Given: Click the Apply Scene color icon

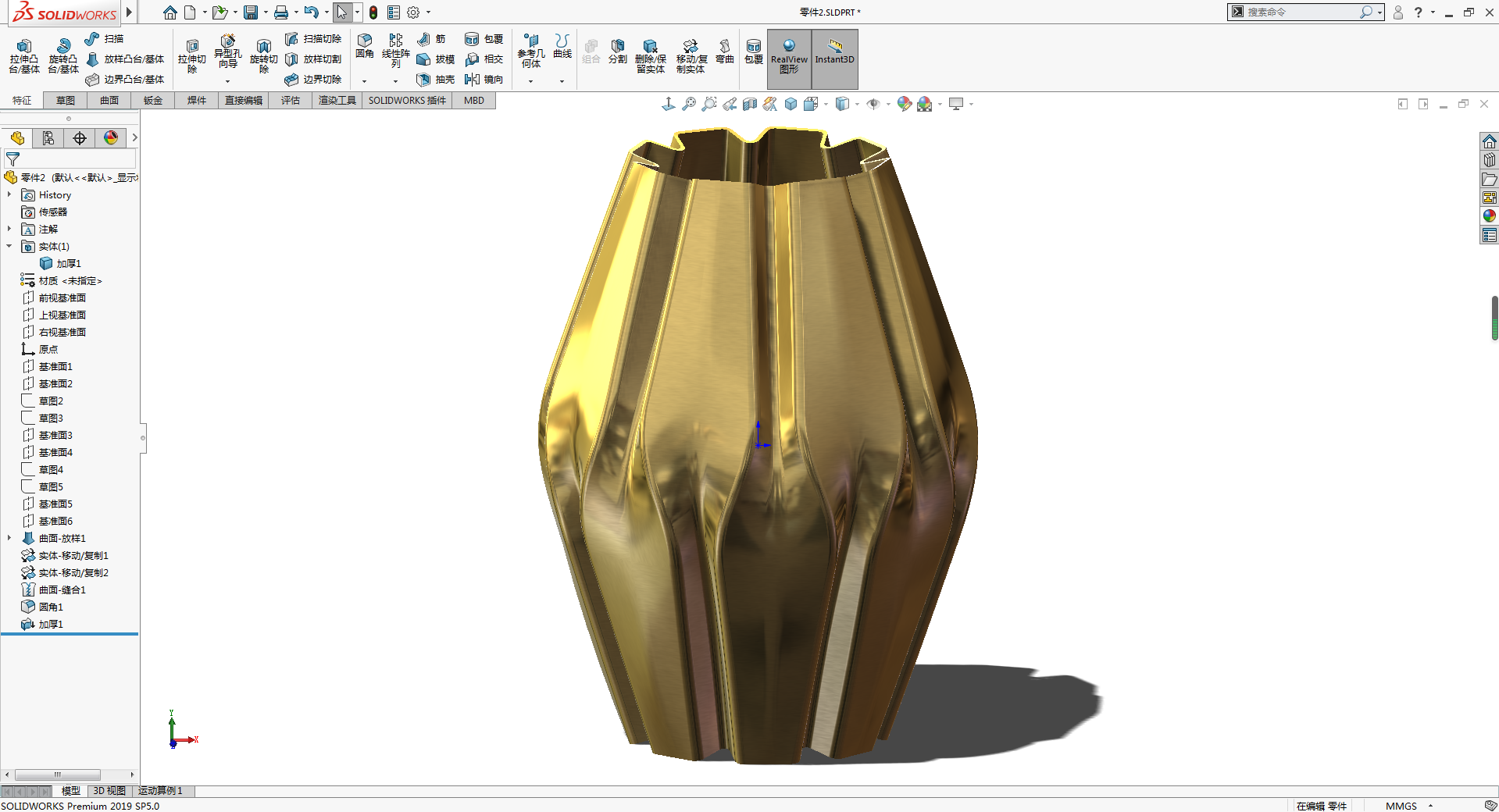Looking at the screenshot, I should (x=925, y=104).
